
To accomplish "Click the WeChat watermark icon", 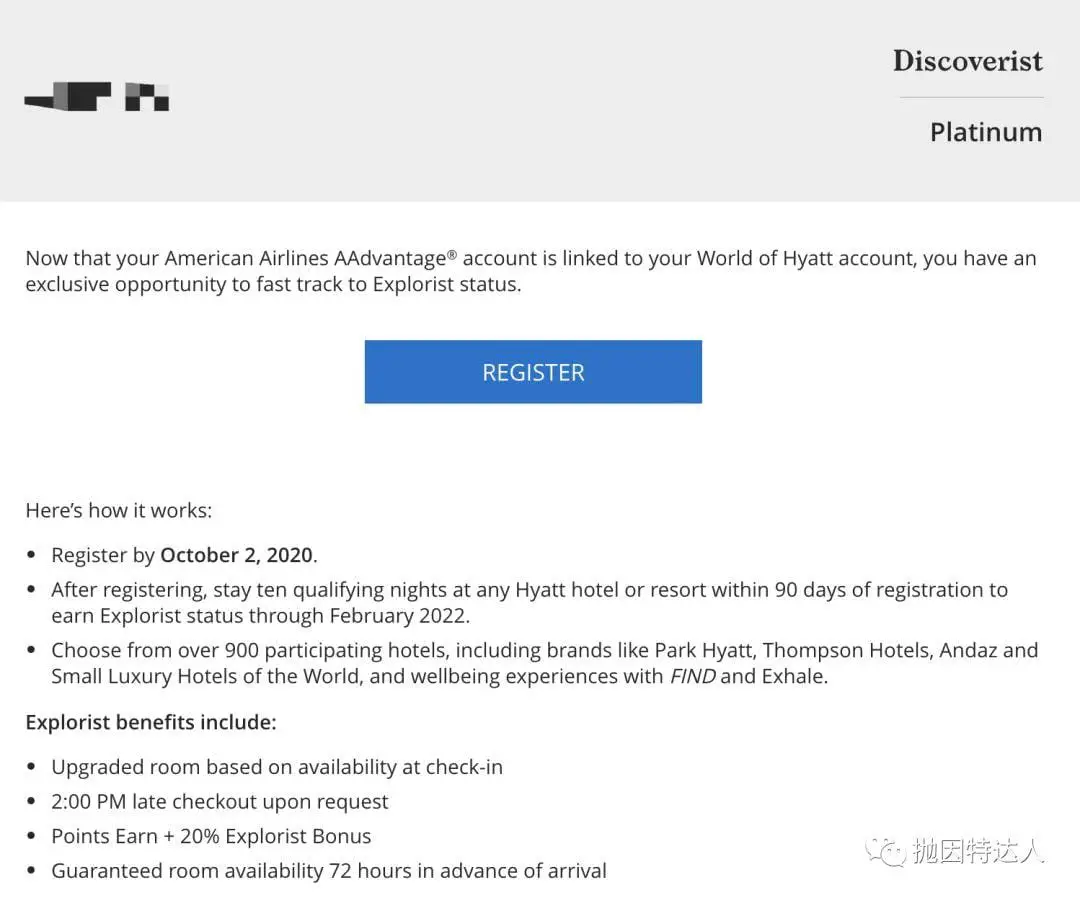I will (885, 853).
